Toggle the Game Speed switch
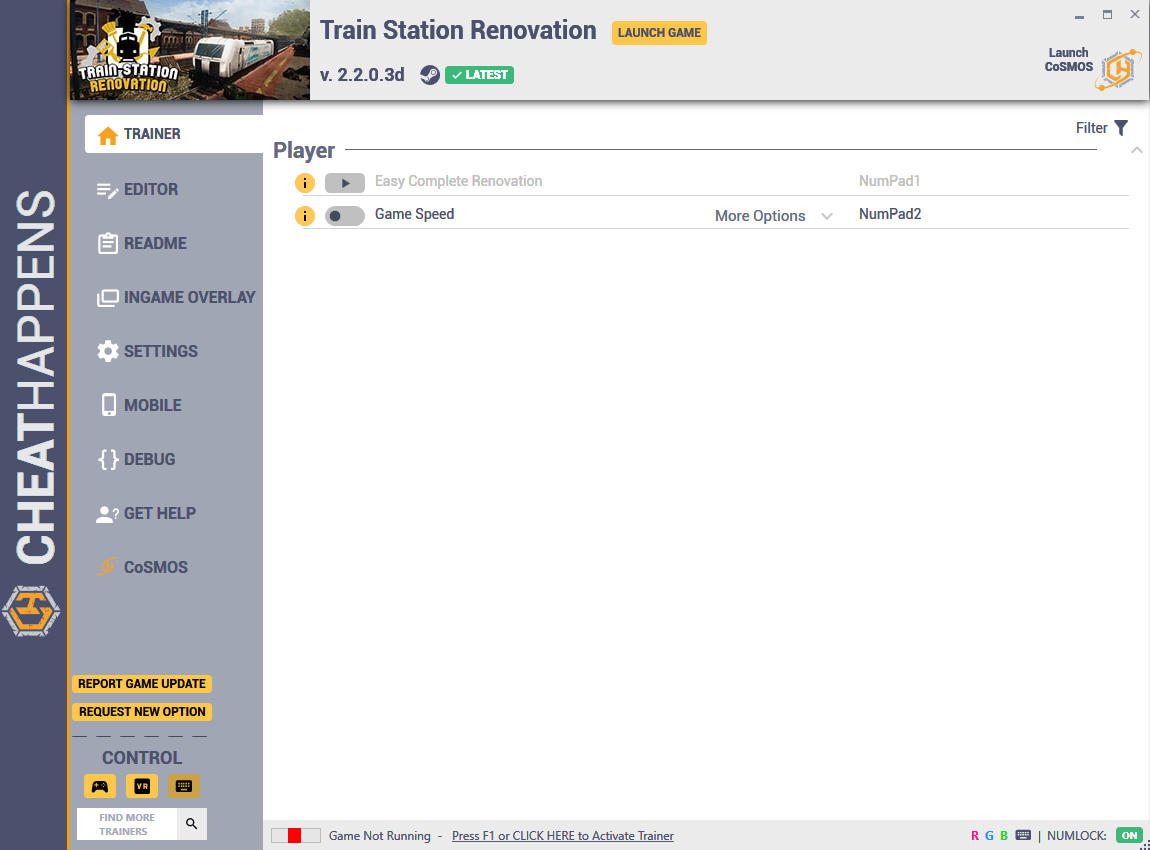The height and width of the screenshot is (850, 1150). (x=345, y=216)
